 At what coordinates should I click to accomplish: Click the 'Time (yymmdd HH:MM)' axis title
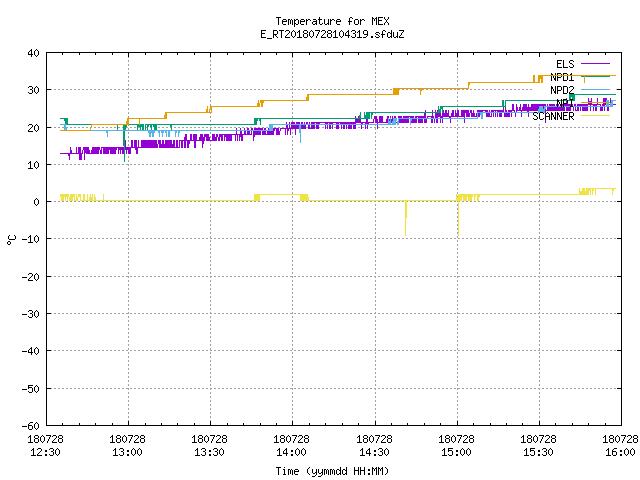click(x=332, y=471)
